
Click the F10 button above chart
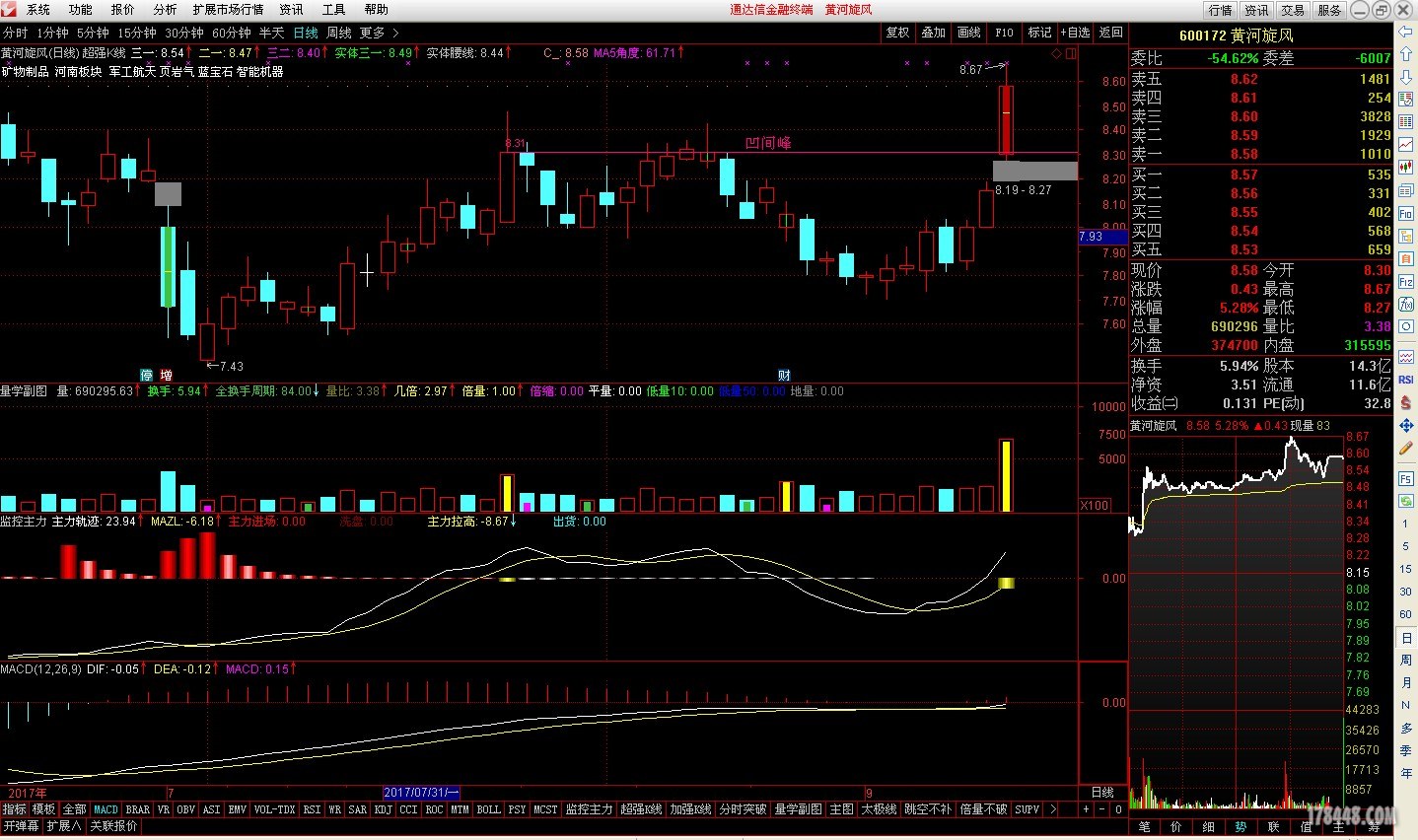[1004, 33]
